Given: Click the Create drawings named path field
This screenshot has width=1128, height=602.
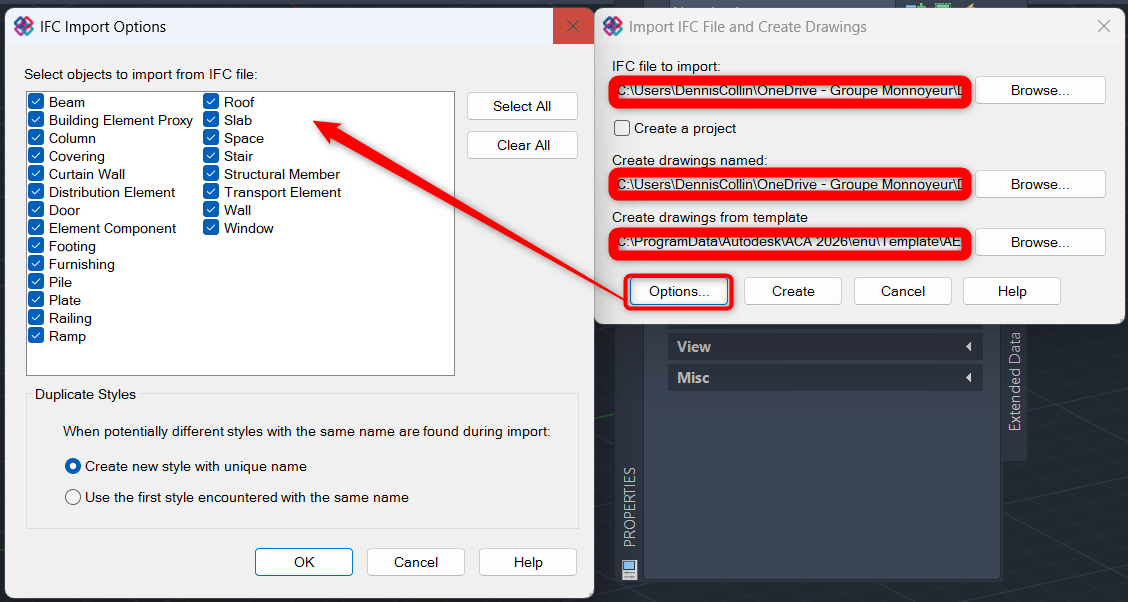Looking at the screenshot, I should pos(788,184).
